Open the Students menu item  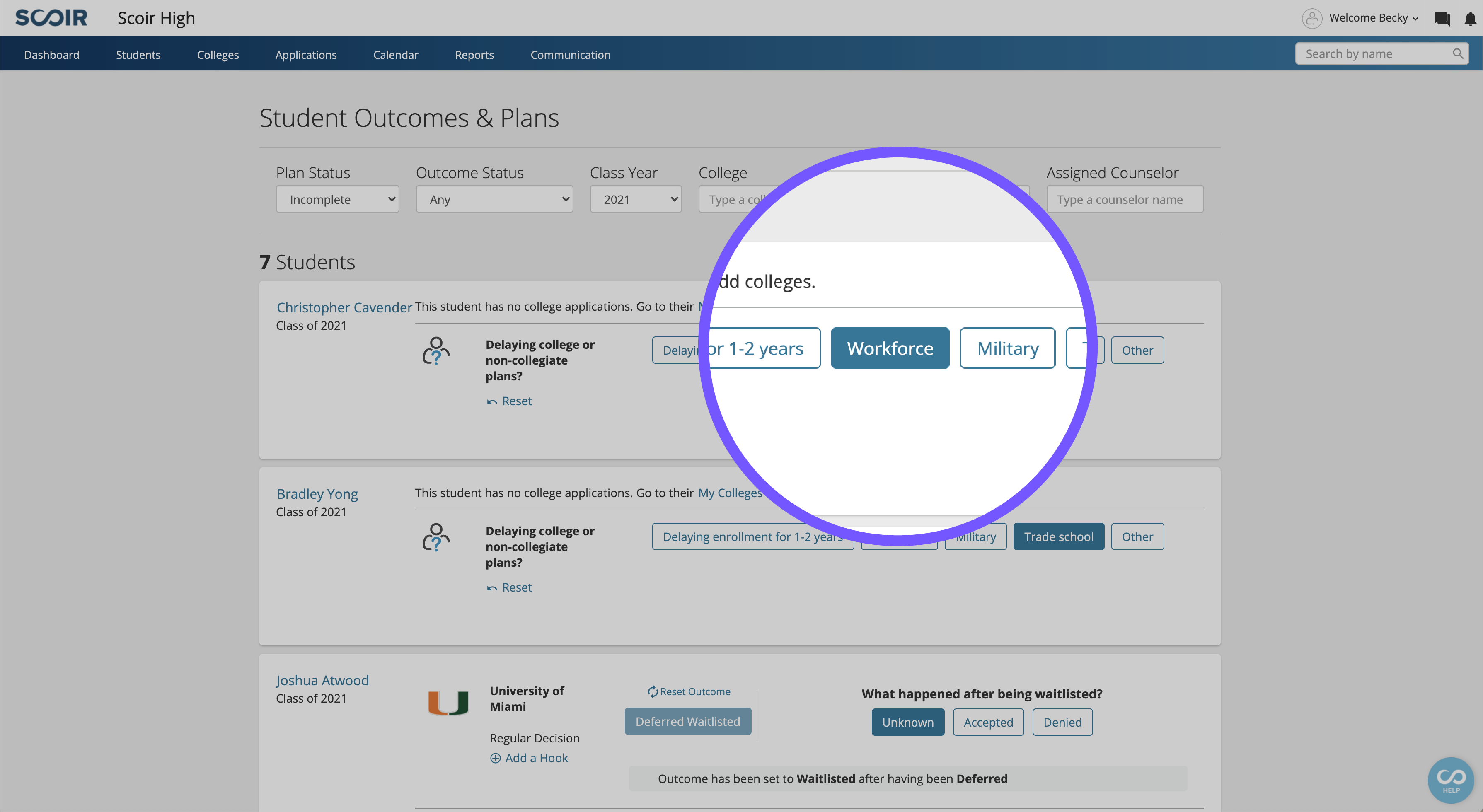[x=138, y=54]
